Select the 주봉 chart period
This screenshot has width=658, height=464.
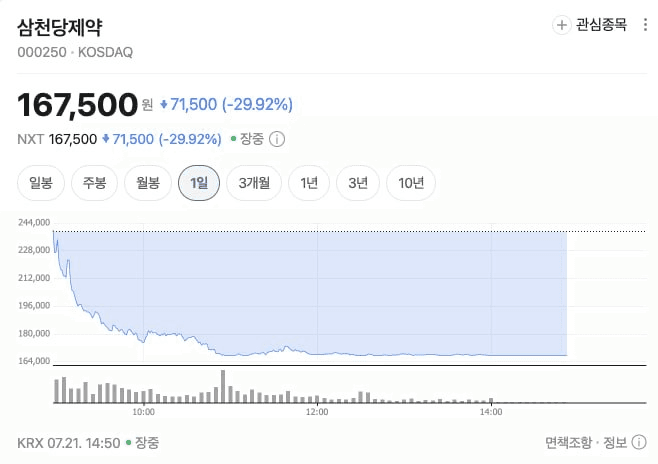pyautogui.click(x=94, y=183)
